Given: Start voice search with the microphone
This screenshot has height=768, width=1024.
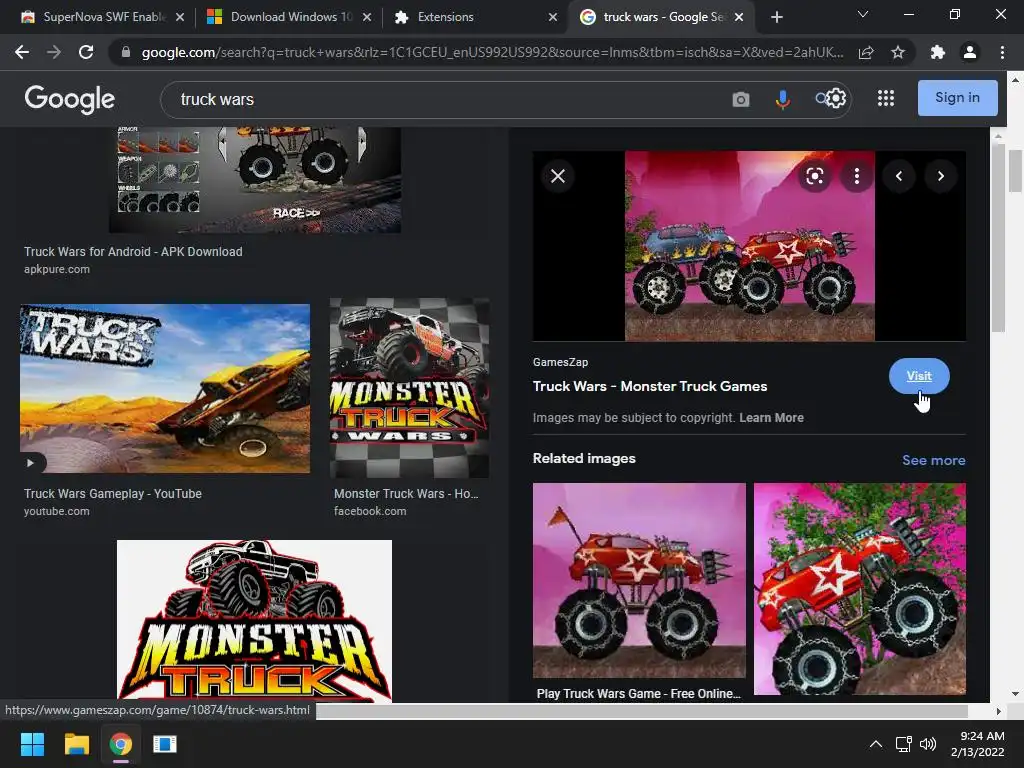Looking at the screenshot, I should point(782,99).
